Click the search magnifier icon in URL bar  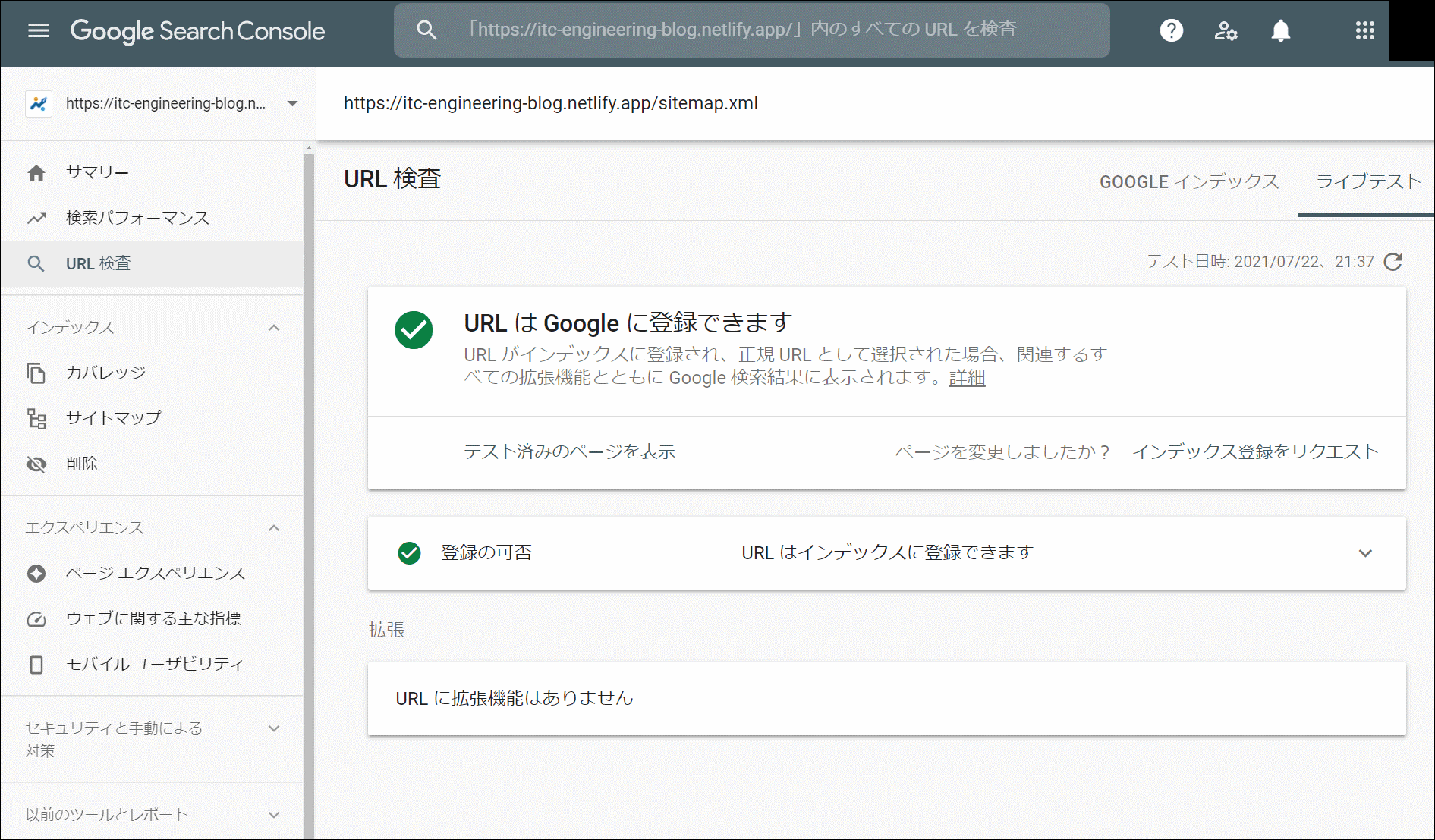point(426,30)
